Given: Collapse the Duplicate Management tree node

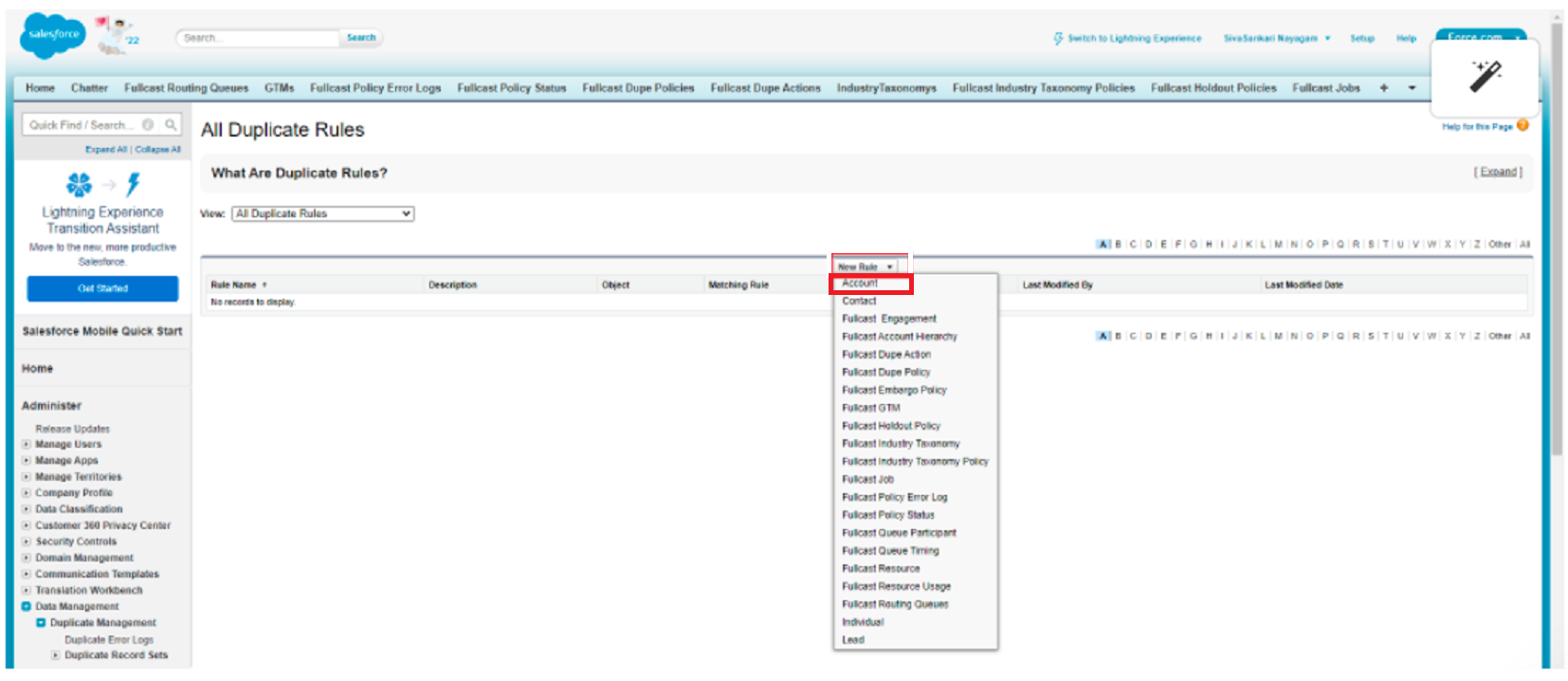Looking at the screenshot, I should [x=41, y=622].
